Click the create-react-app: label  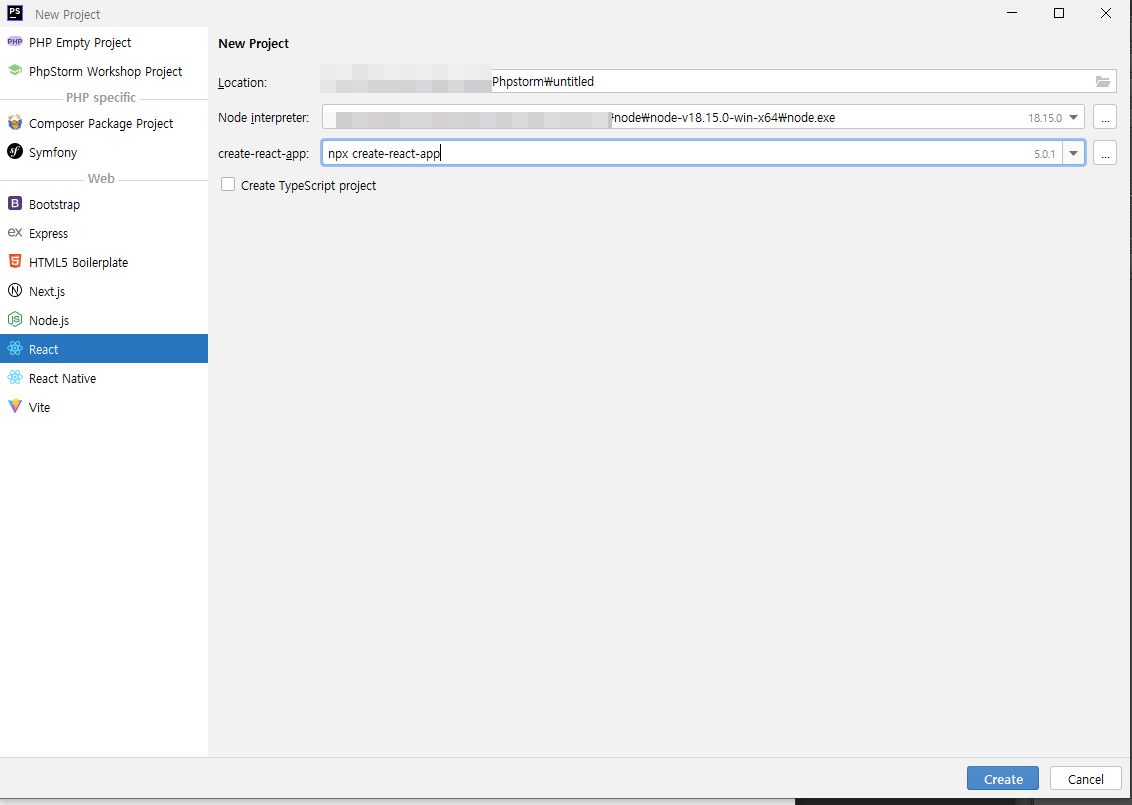(264, 154)
